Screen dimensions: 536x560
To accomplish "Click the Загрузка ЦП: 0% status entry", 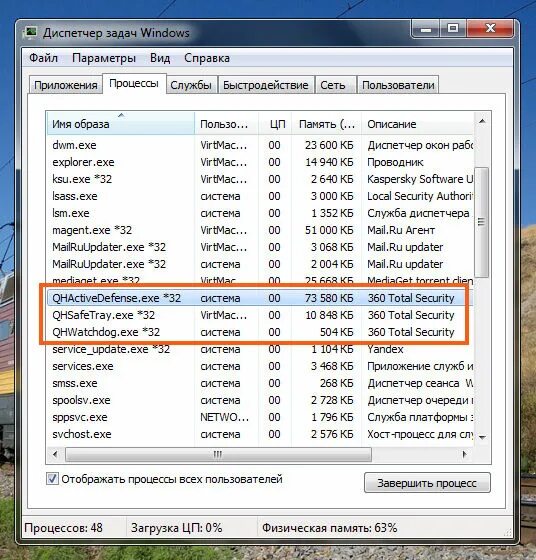I will point(176,528).
